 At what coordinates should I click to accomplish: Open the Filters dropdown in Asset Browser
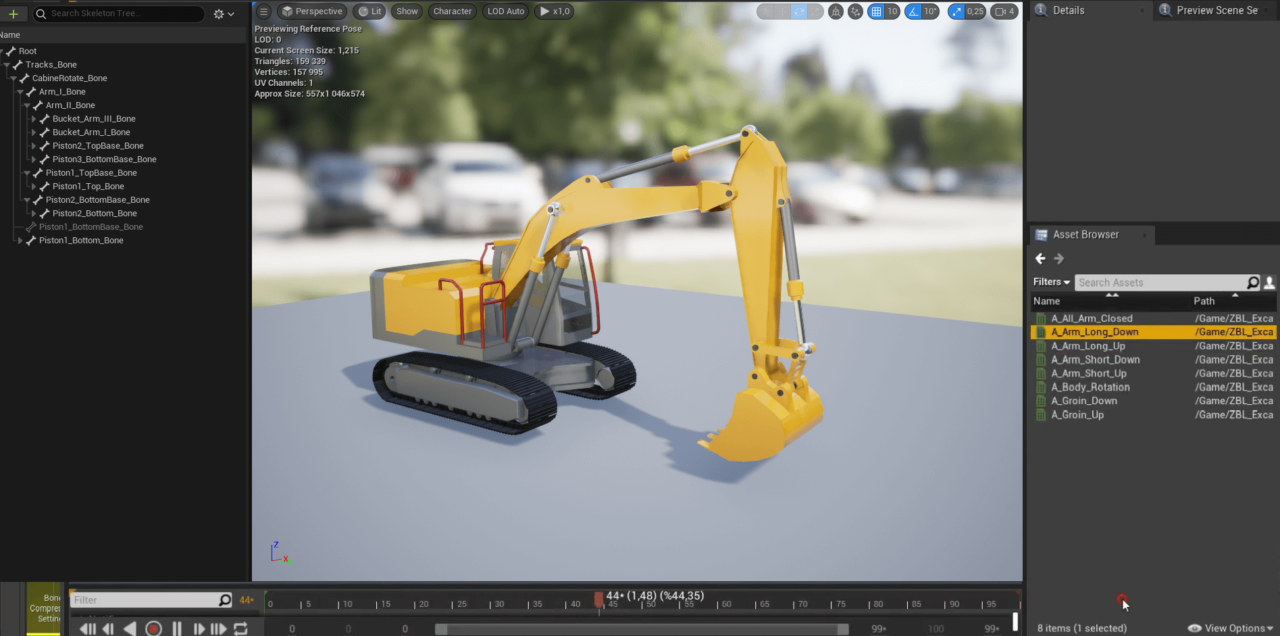pos(1052,282)
